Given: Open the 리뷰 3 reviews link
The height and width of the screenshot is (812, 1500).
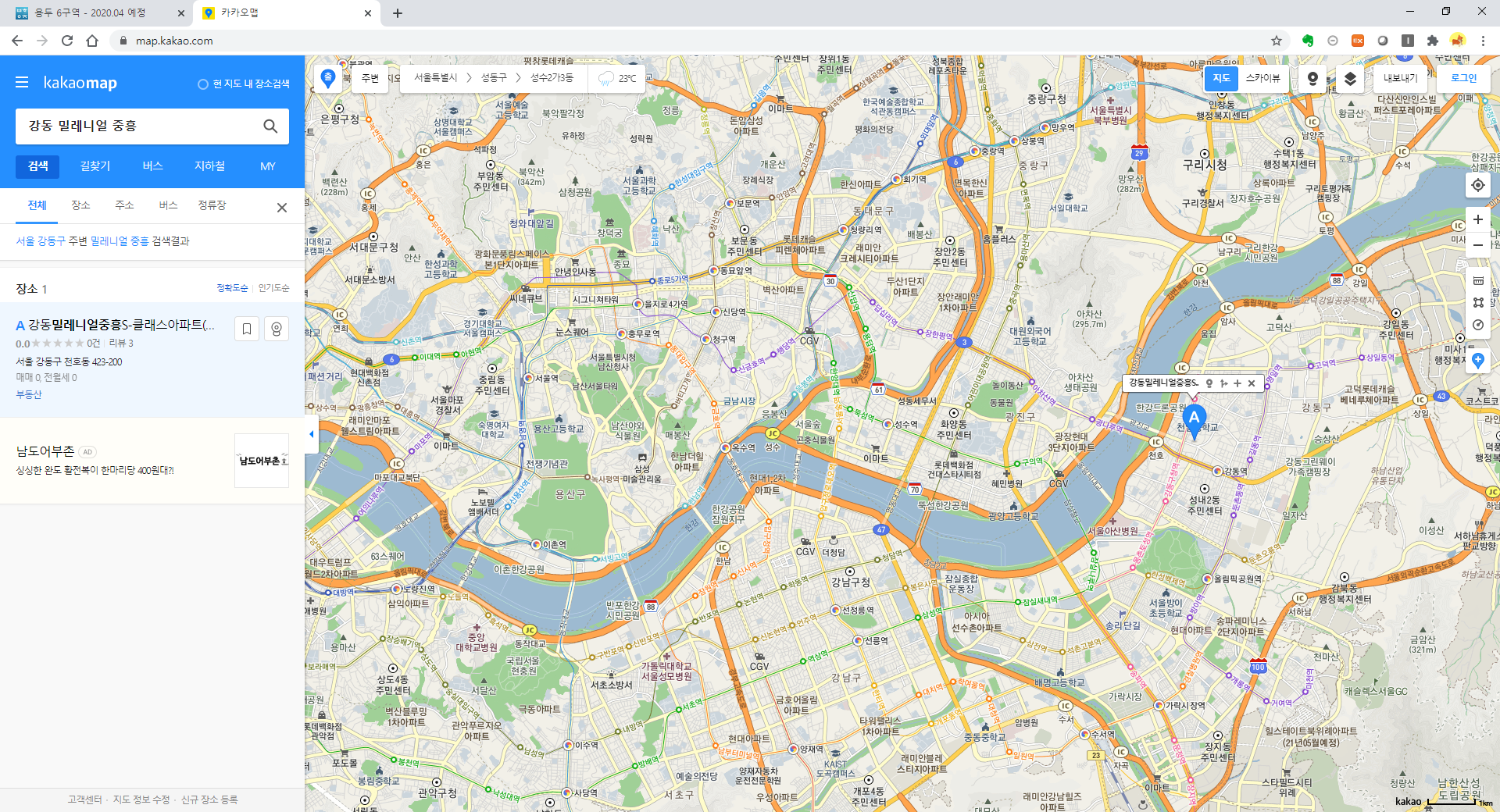Looking at the screenshot, I should pos(121,344).
